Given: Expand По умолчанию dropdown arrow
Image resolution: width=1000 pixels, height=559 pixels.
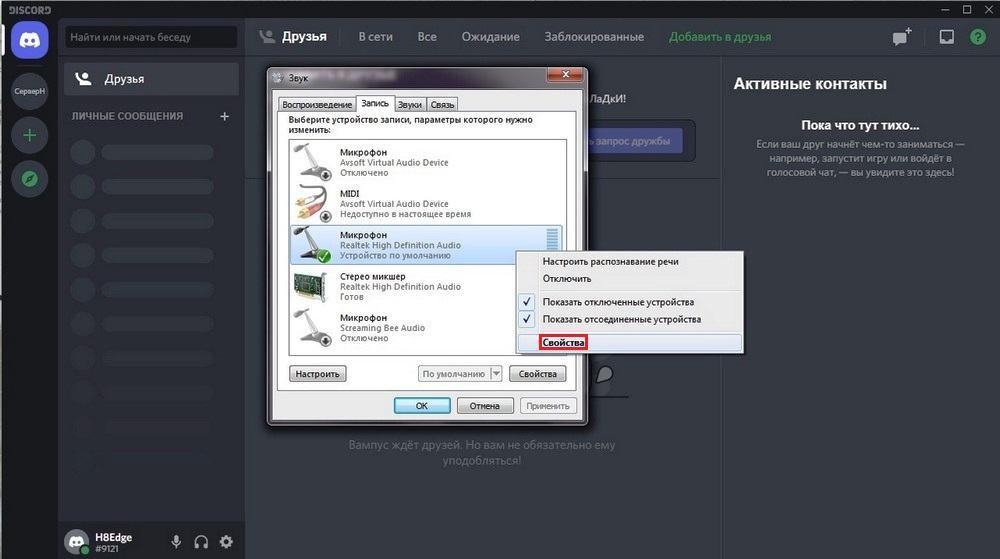Looking at the screenshot, I should coord(496,374).
